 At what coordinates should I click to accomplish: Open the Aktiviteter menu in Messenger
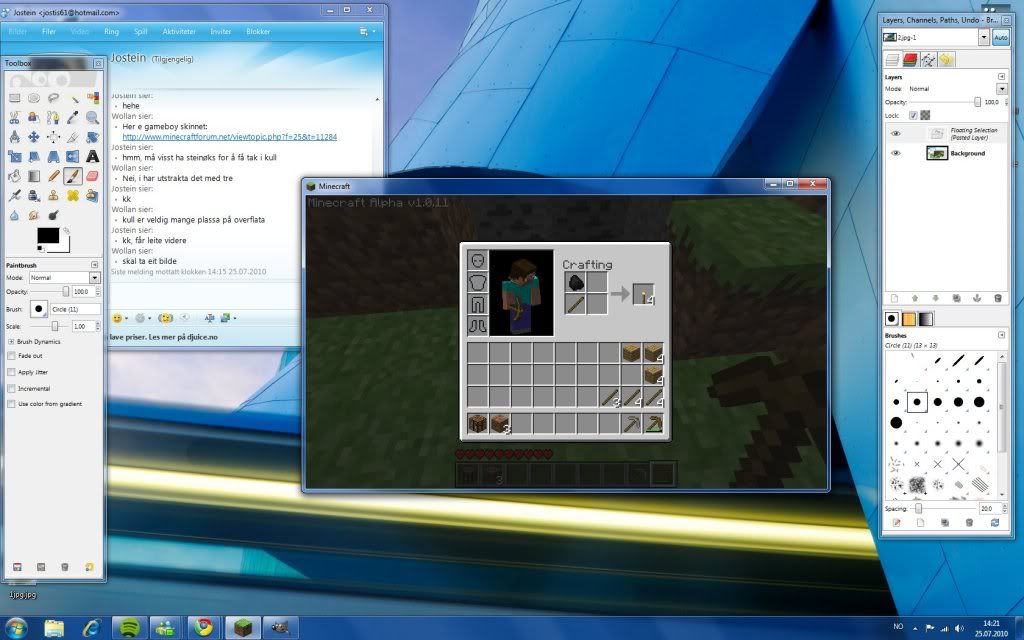179,31
